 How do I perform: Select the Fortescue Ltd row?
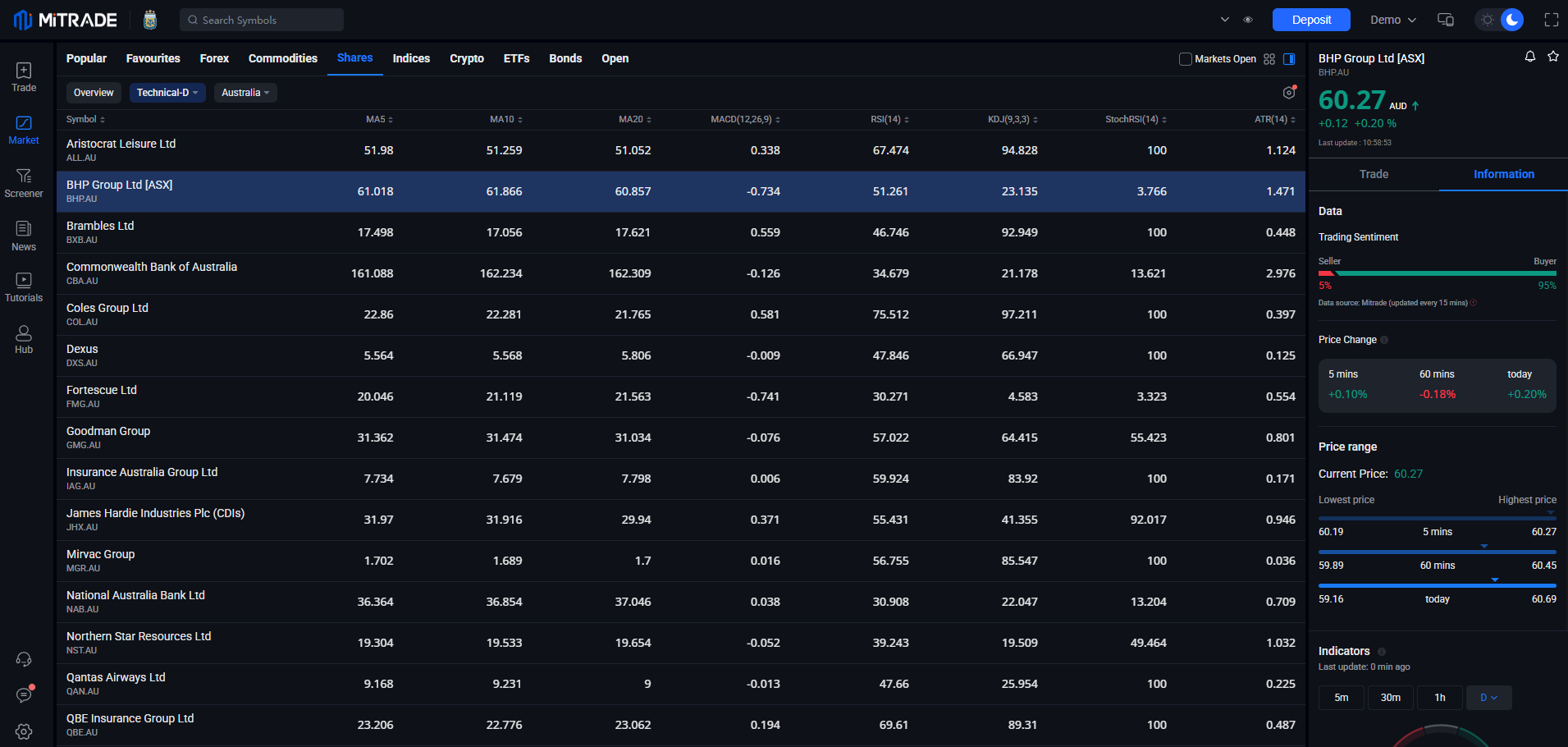[681, 396]
